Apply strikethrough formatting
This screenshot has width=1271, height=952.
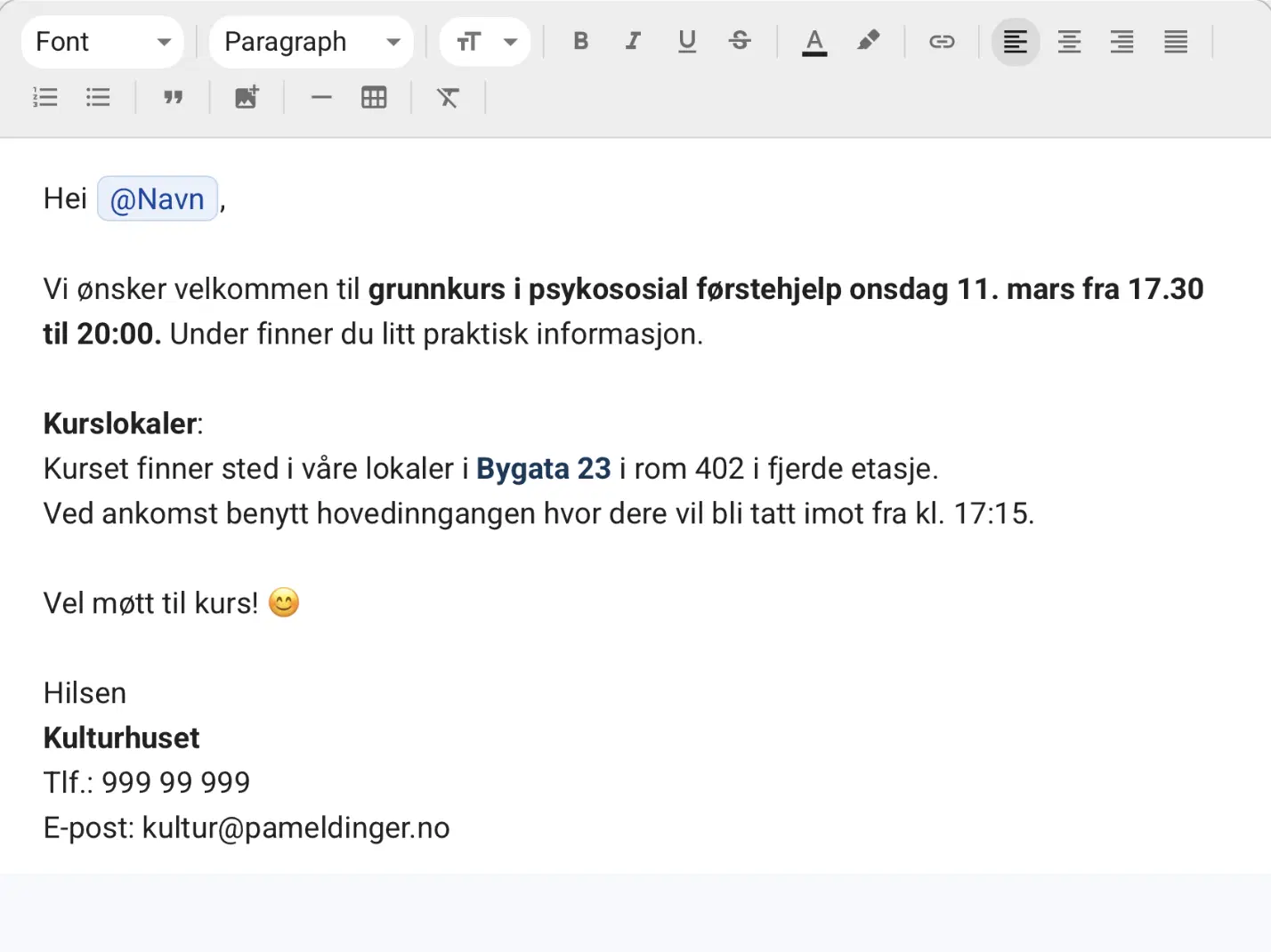(x=740, y=41)
